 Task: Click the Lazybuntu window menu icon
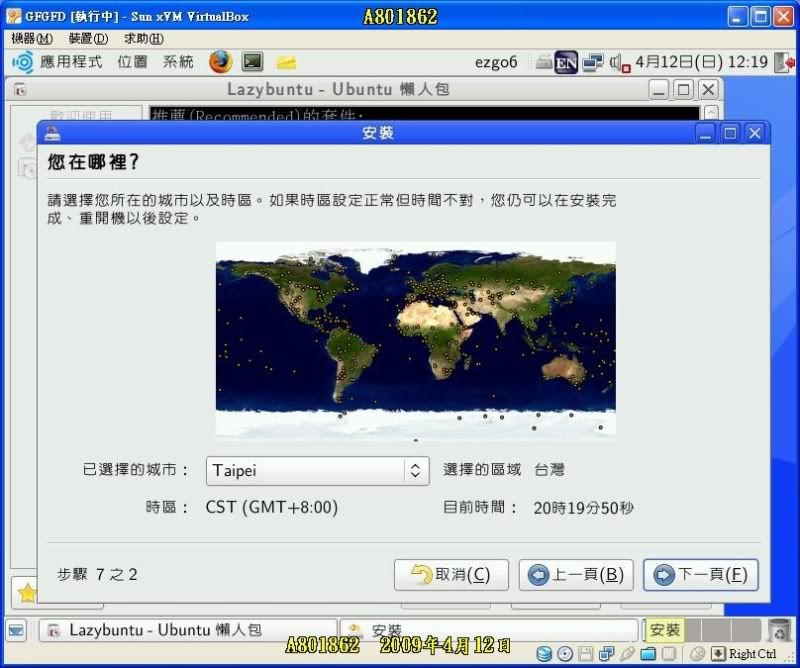point(20,90)
